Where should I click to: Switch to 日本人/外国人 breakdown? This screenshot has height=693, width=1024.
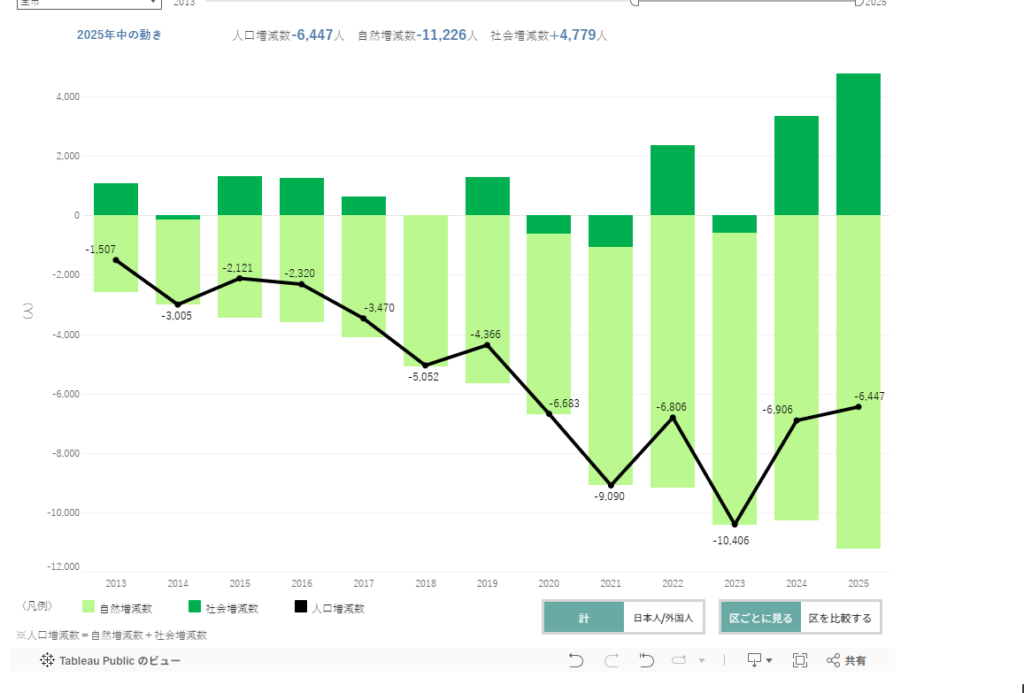664,618
